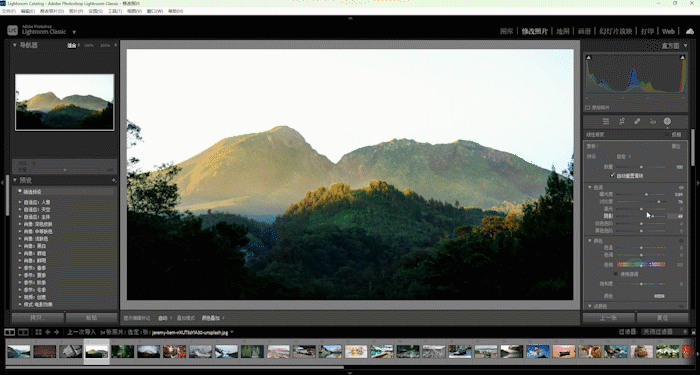
Task: Switch to the 图库 Library module
Action: tap(506, 31)
